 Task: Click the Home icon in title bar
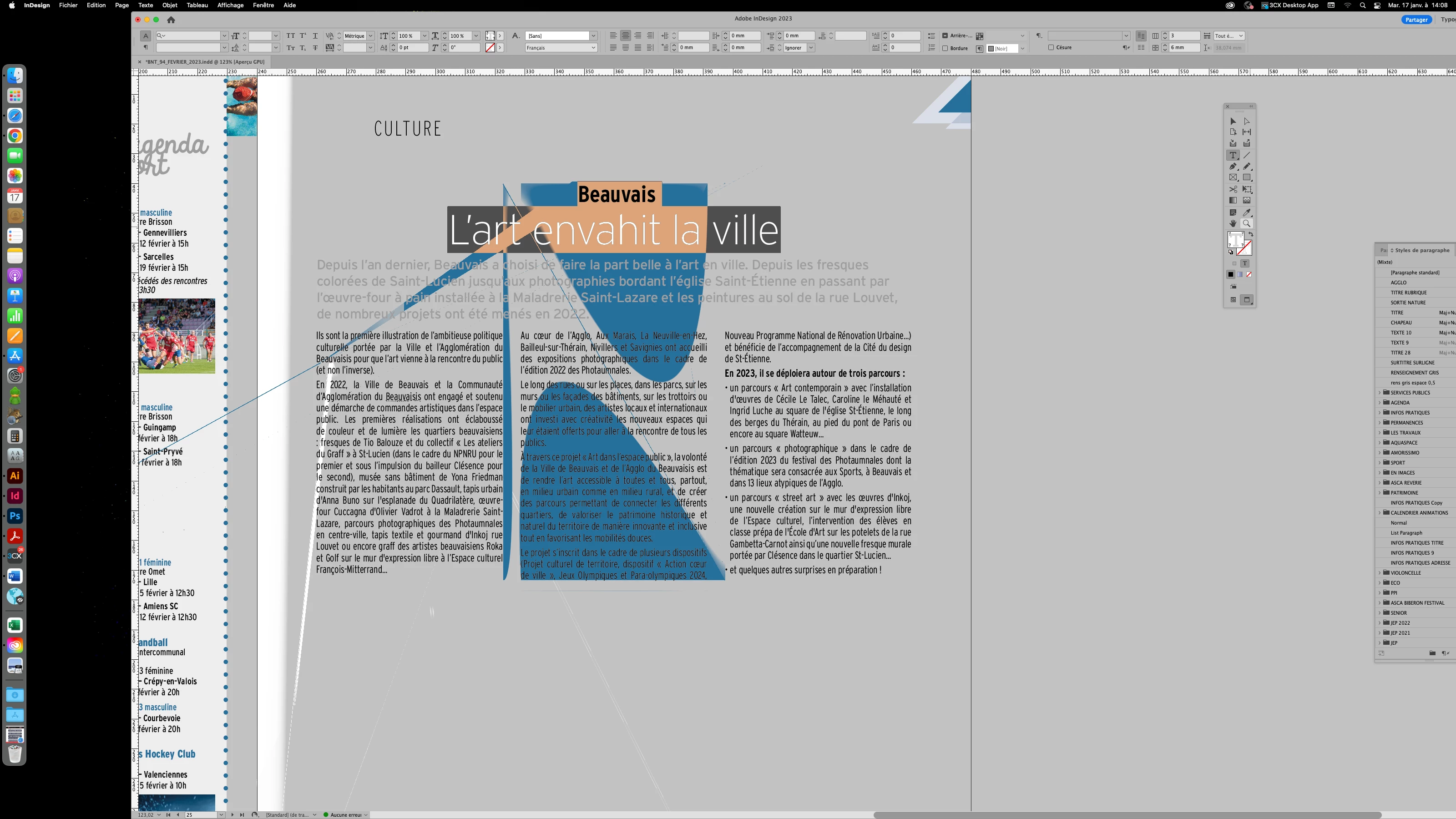click(171, 20)
